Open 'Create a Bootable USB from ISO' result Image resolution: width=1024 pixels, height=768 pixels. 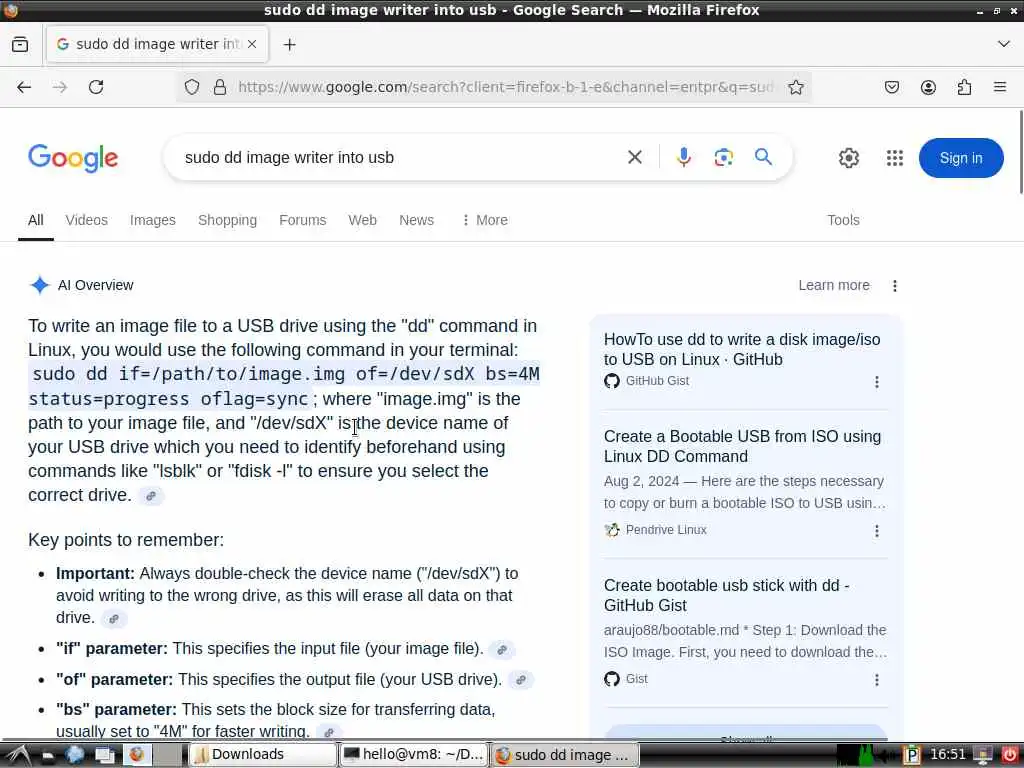[x=742, y=446]
